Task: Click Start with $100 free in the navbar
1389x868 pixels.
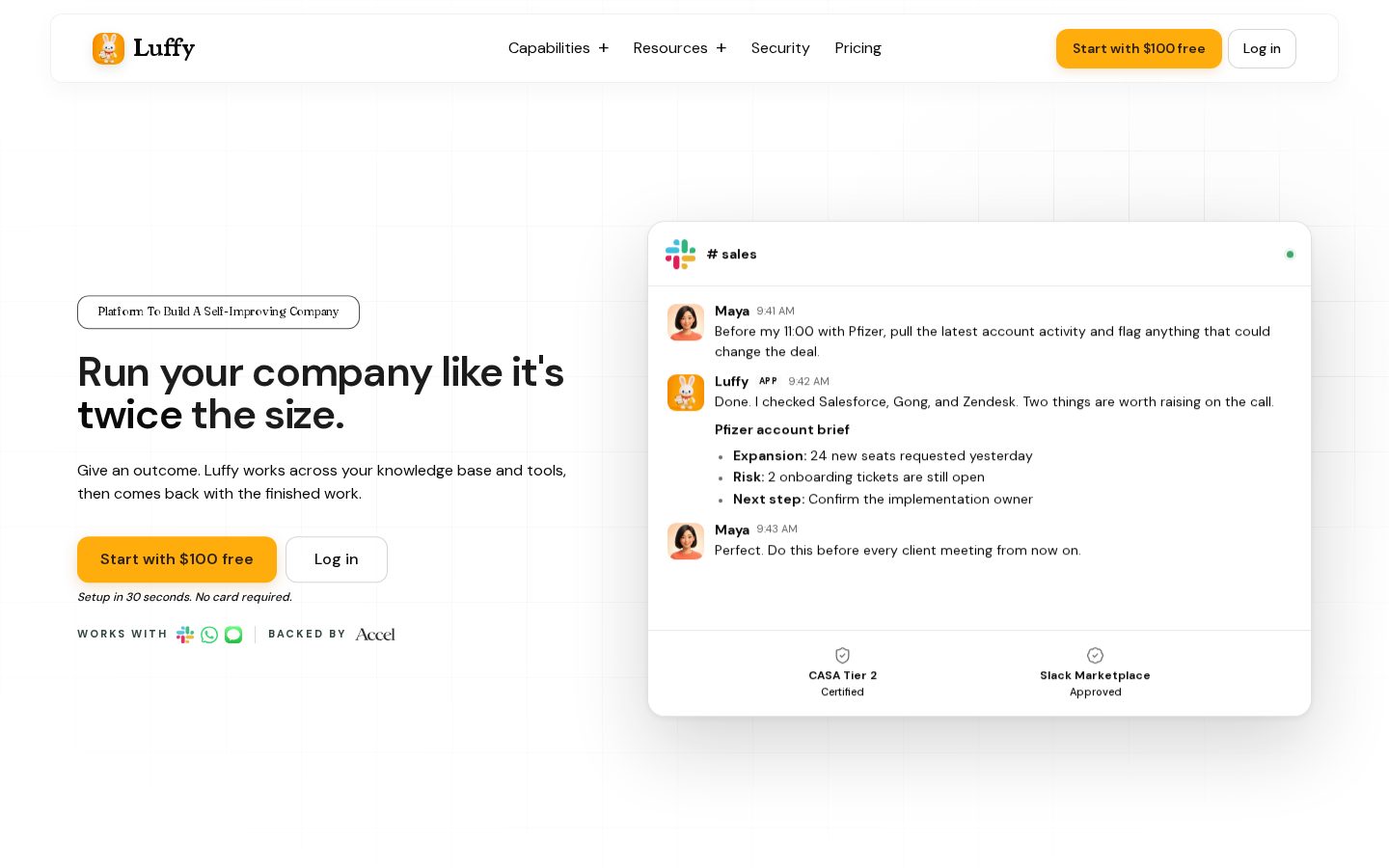Action: click(1139, 48)
